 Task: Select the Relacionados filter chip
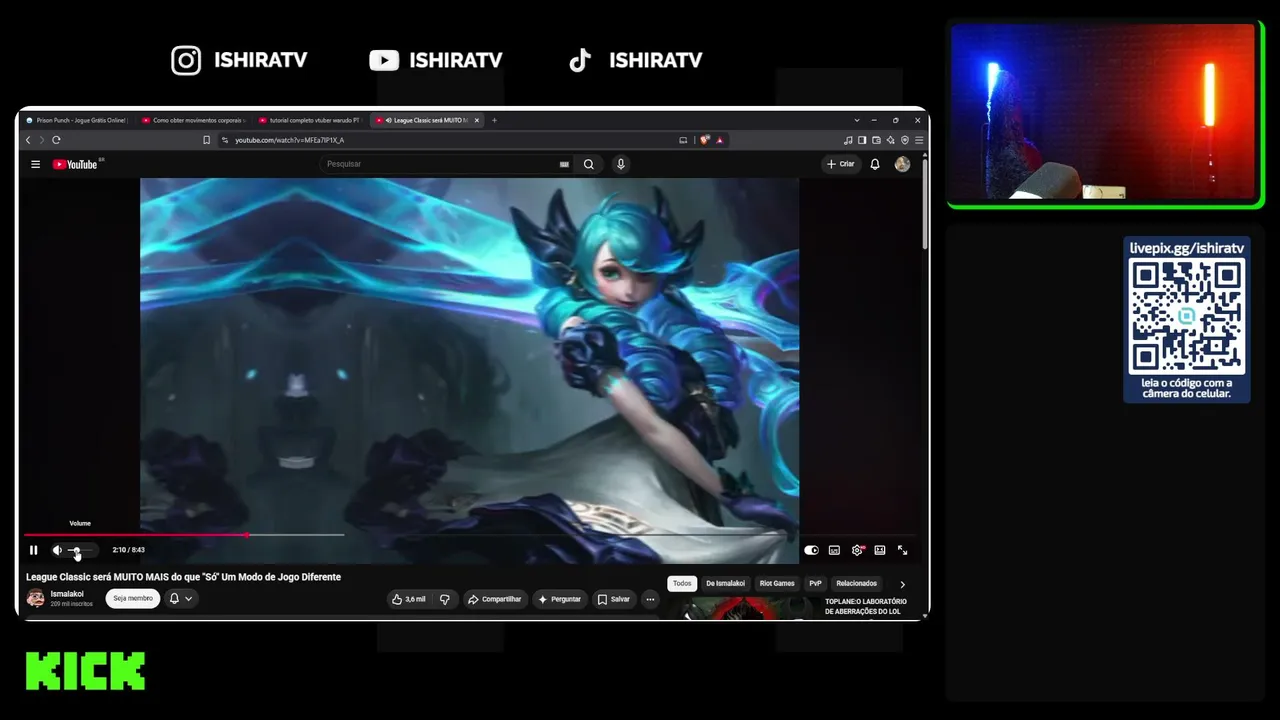[x=856, y=583]
